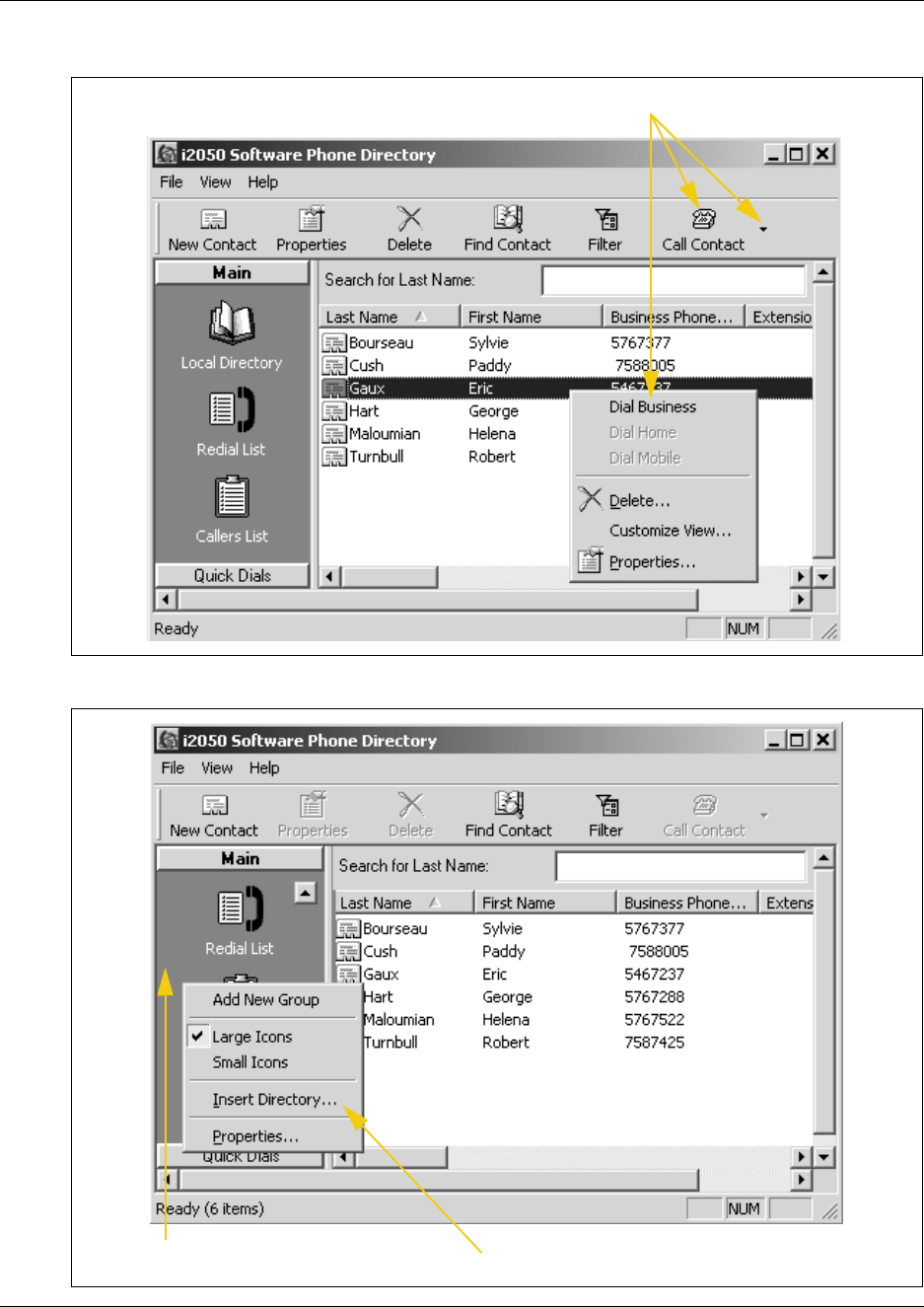This screenshot has height=1307, width=924.
Task: Select Maloumian contact row in top window
Action: [x=446, y=434]
